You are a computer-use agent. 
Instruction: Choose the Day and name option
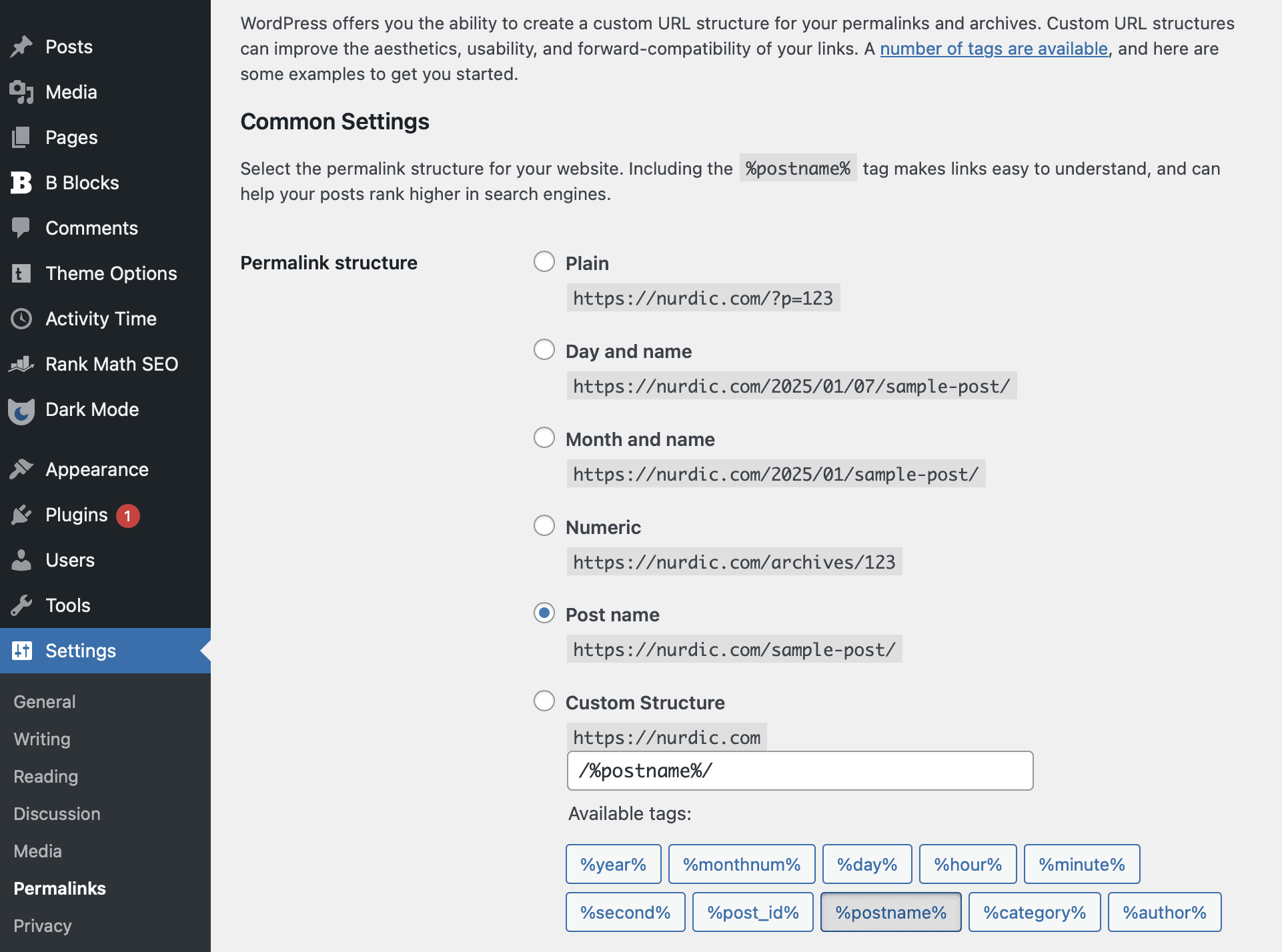[544, 349]
